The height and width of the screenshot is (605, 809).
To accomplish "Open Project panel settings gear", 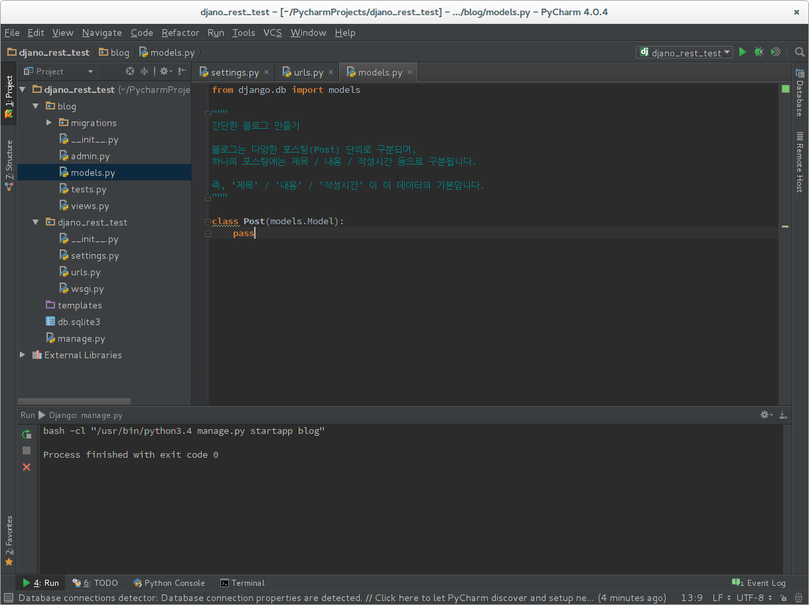I will (165, 71).
